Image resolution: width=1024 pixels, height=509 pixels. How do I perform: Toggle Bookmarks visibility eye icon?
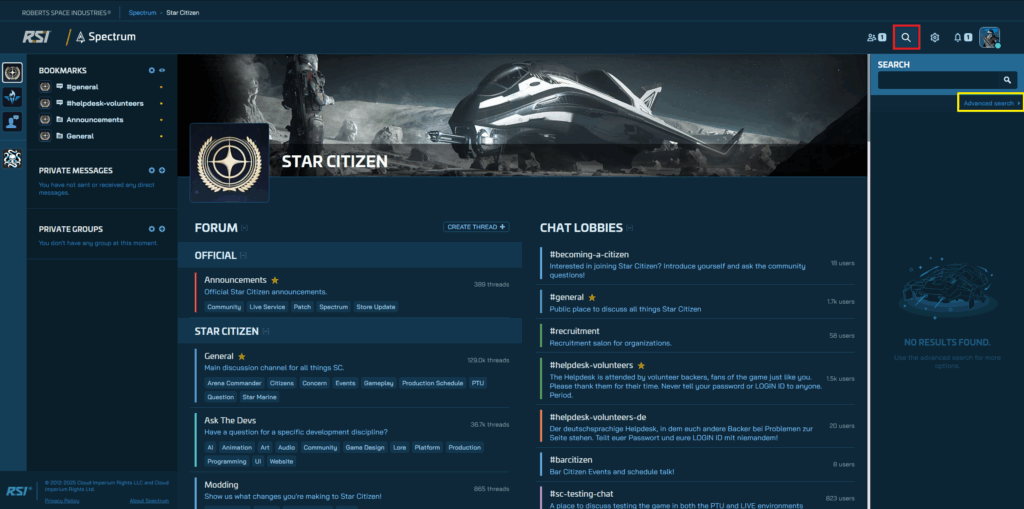coord(162,70)
